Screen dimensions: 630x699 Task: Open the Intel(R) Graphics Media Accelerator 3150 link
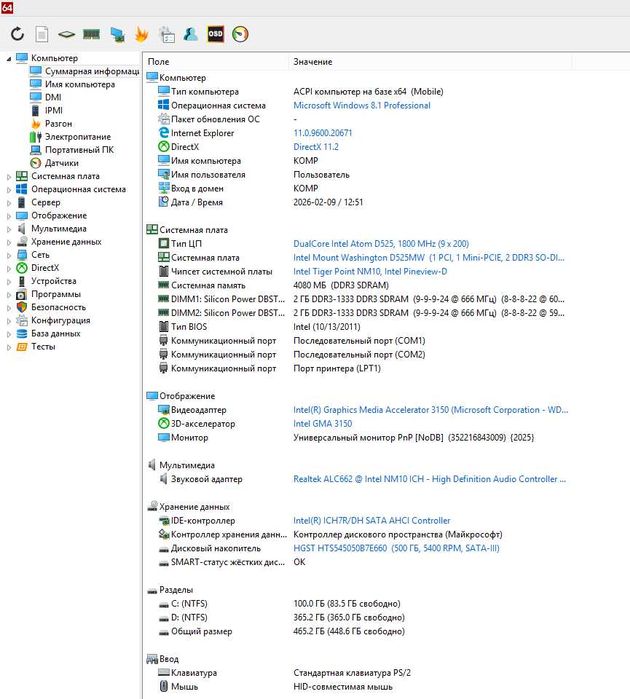430,410
